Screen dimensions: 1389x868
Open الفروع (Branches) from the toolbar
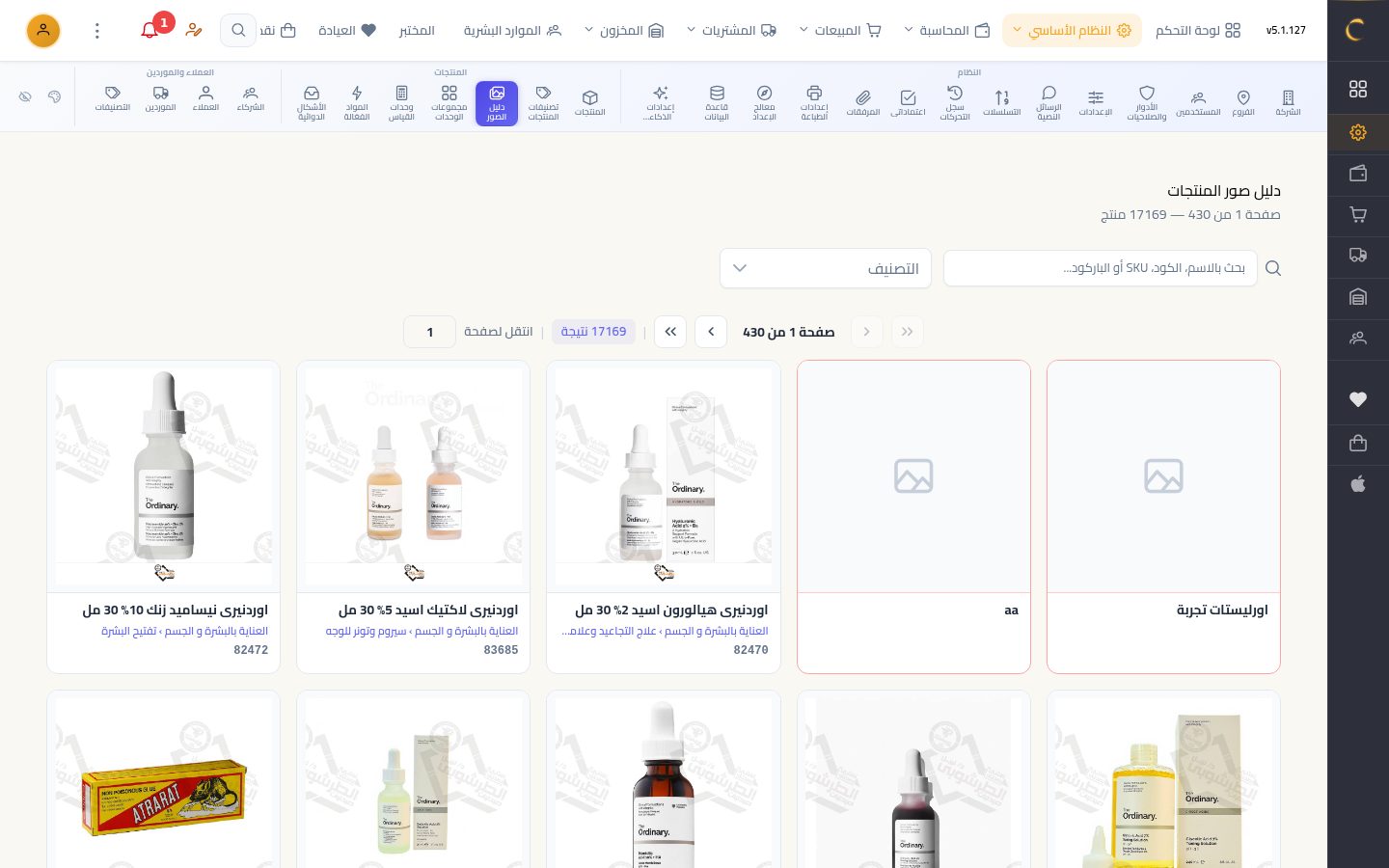[x=1243, y=103]
